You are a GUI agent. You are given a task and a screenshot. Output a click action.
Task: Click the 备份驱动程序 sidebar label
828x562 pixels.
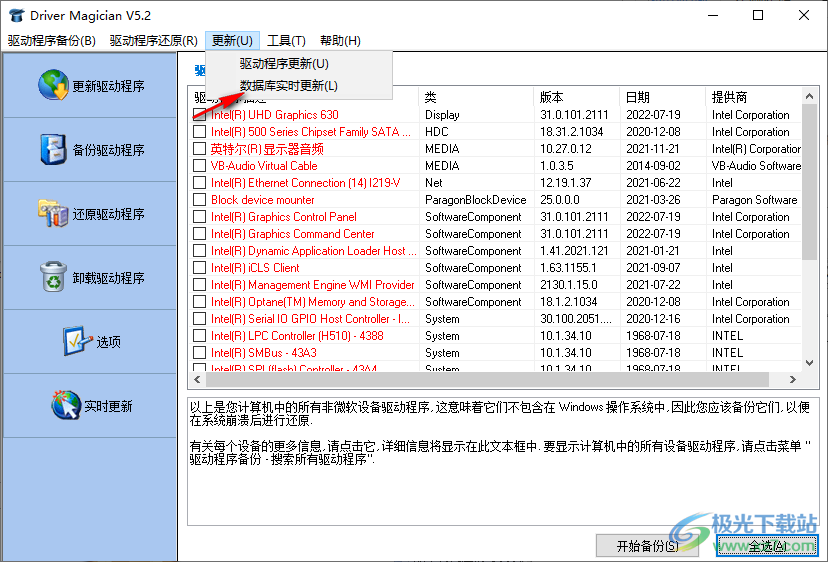tap(108, 150)
